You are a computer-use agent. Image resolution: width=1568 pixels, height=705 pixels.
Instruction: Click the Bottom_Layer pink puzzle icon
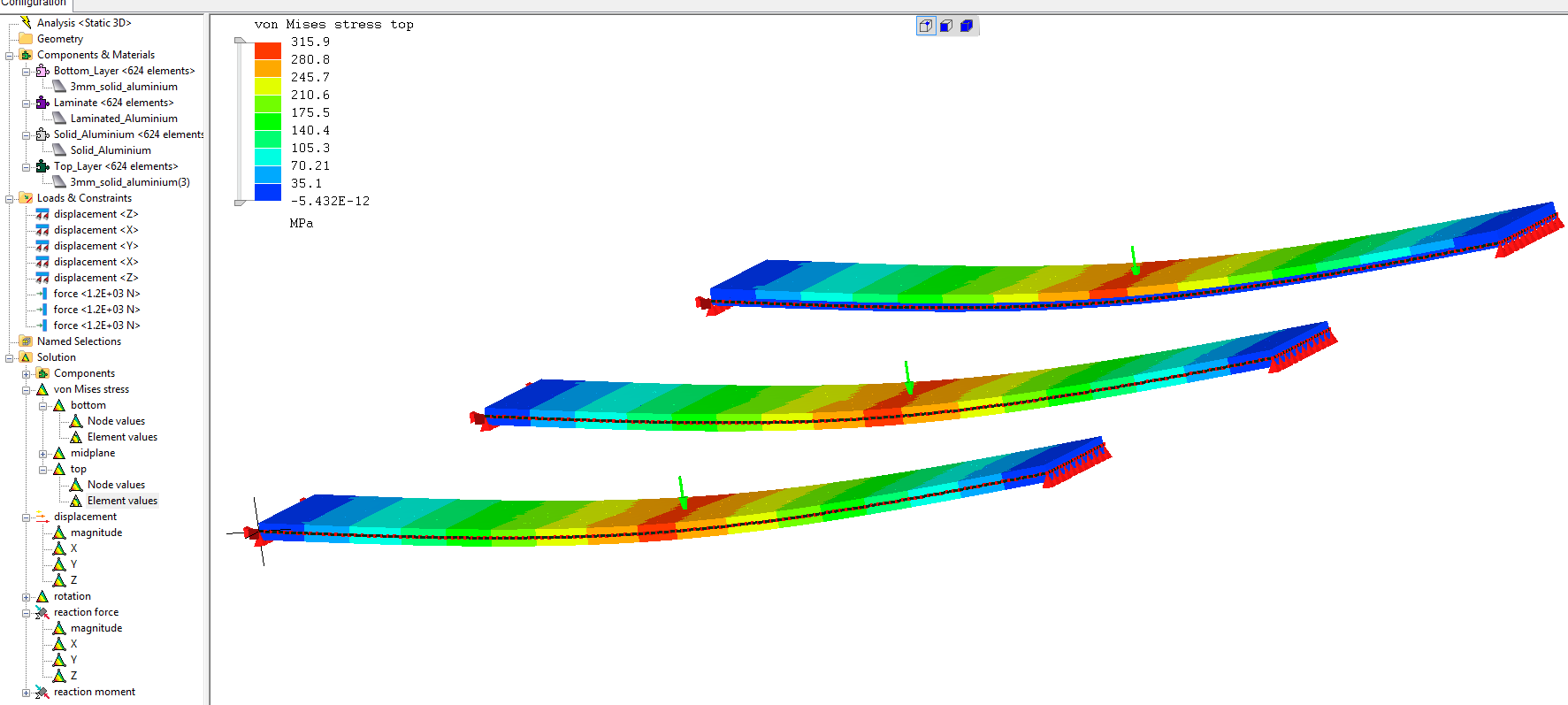coord(42,71)
